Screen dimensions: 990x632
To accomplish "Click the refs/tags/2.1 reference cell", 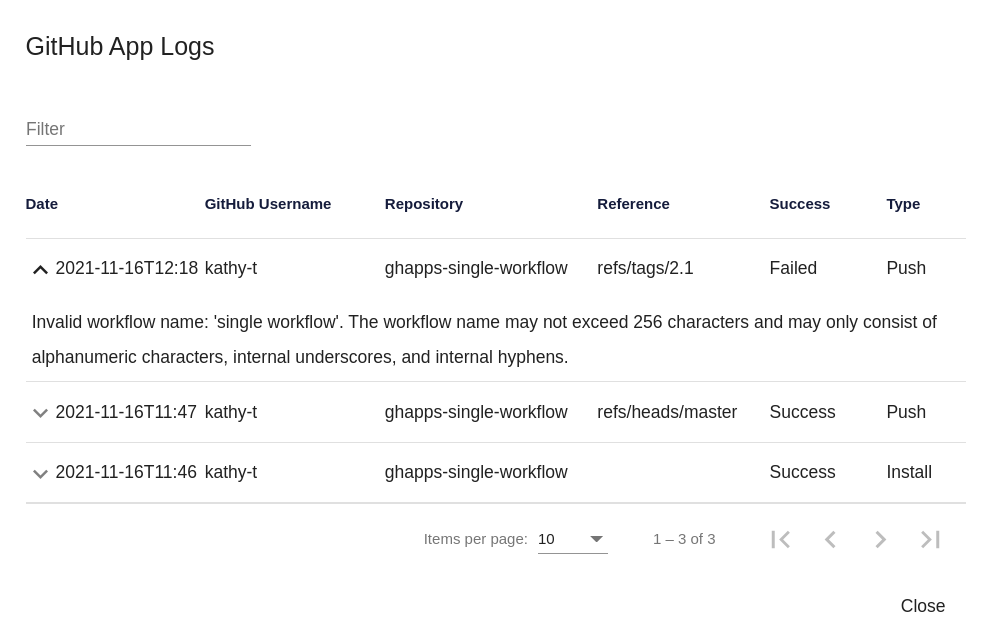I will [645, 268].
